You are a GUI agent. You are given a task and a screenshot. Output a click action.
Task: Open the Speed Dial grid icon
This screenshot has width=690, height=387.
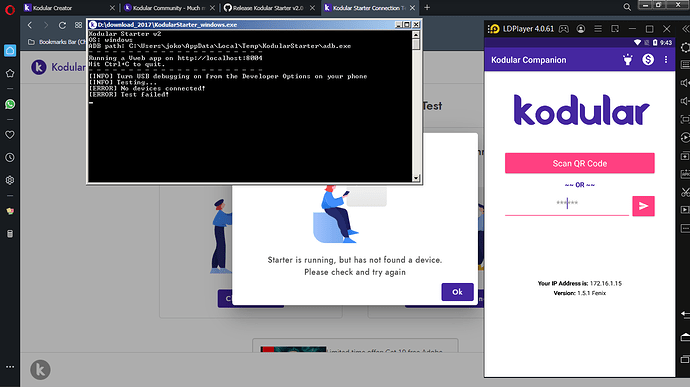(78, 25)
